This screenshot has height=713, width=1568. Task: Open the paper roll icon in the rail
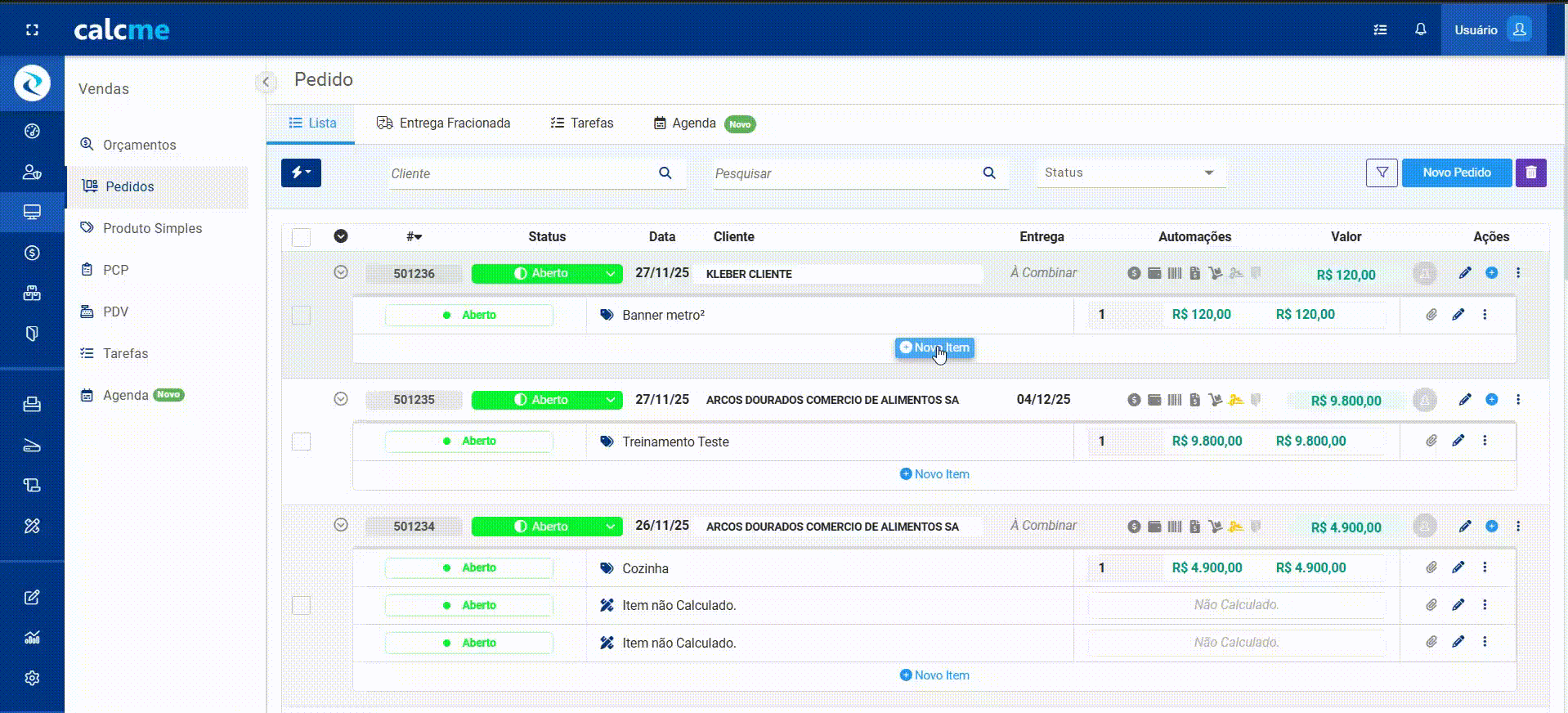[32, 485]
